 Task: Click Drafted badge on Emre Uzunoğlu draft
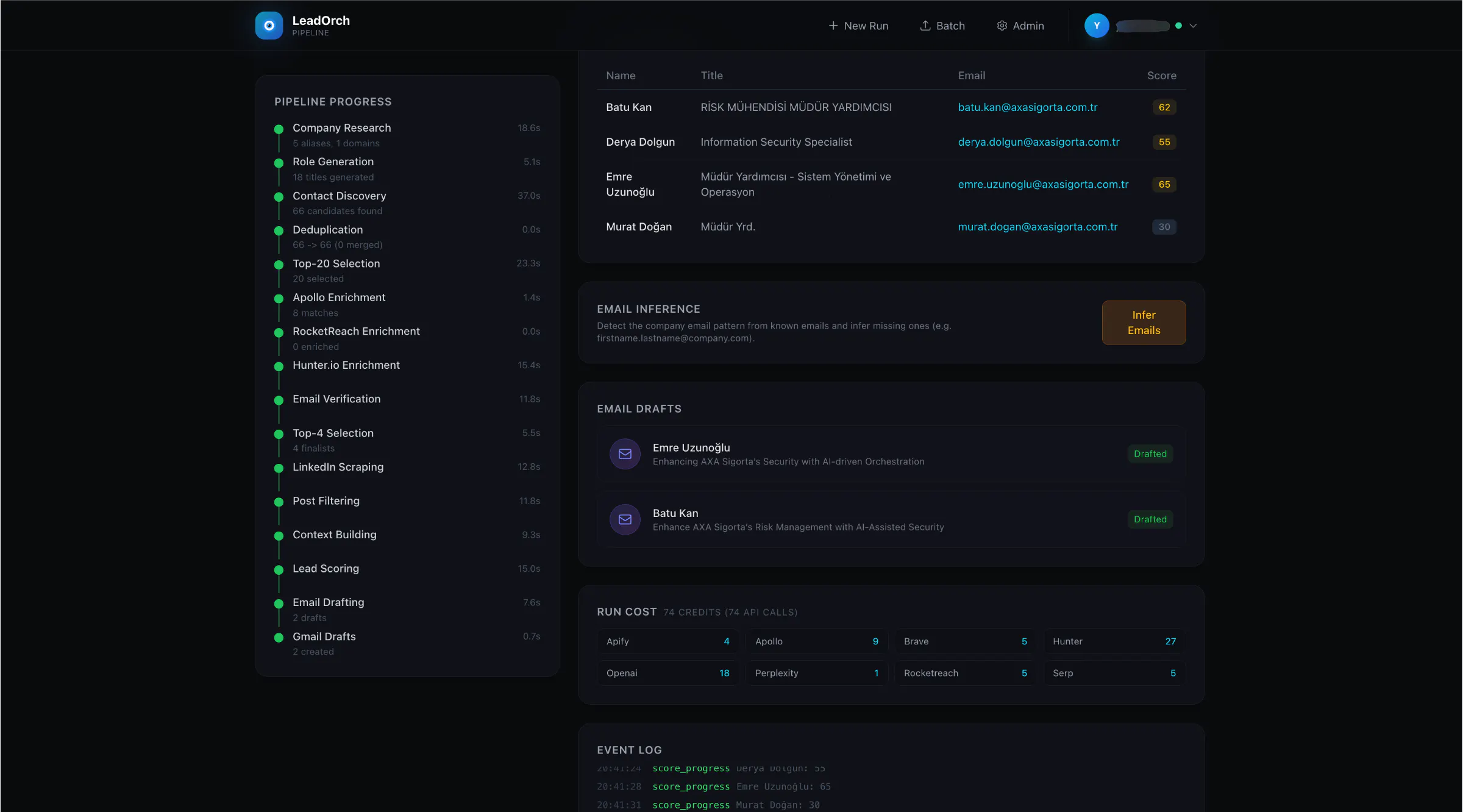(1150, 454)
